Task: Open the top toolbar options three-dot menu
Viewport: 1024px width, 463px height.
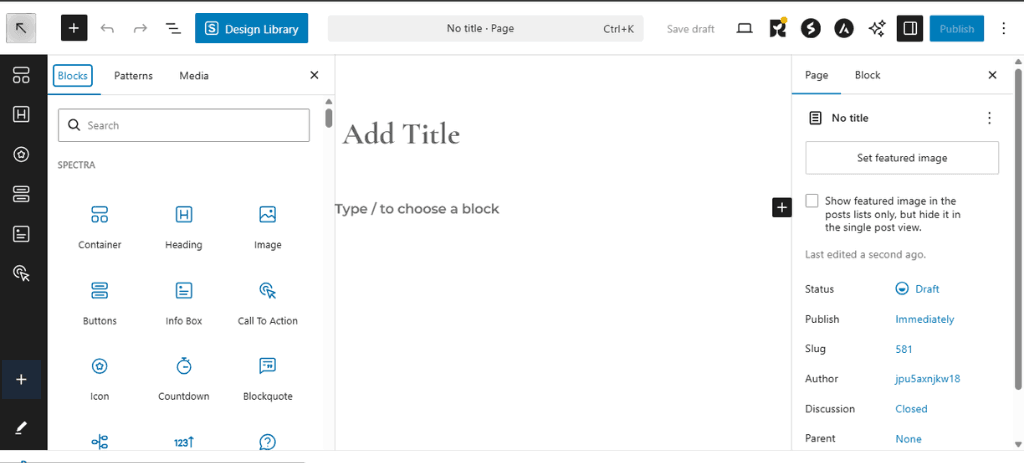Action: [1004, 28]
